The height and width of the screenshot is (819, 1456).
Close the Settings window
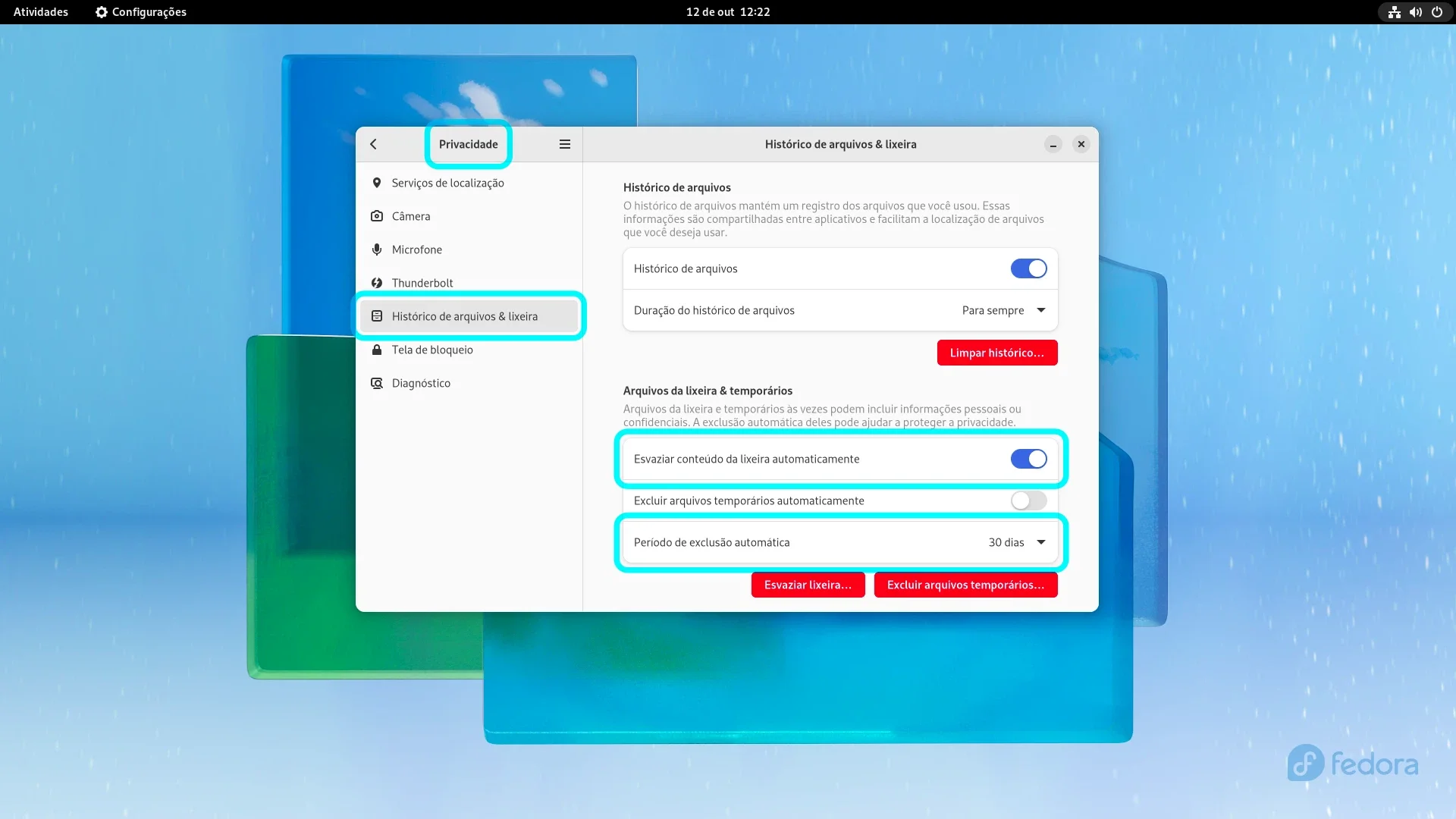pyautogui.click(x=1081, y=144)
